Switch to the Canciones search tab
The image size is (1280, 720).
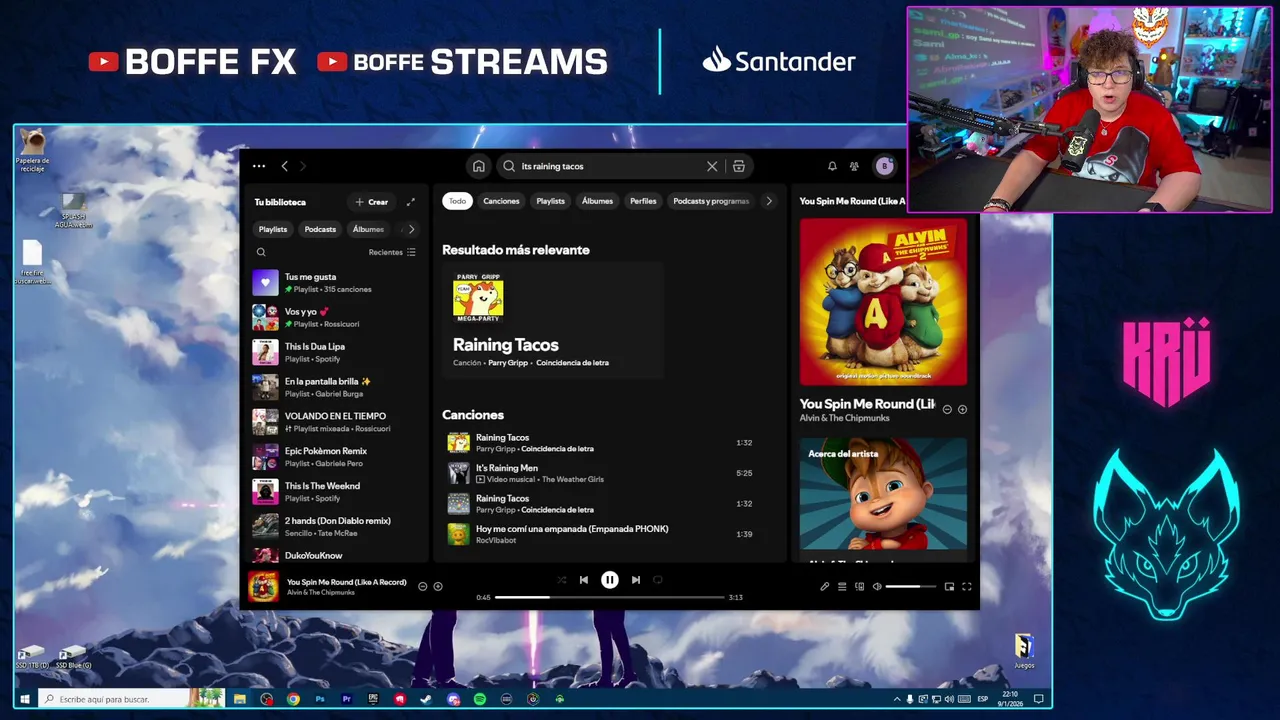(501, 201)
